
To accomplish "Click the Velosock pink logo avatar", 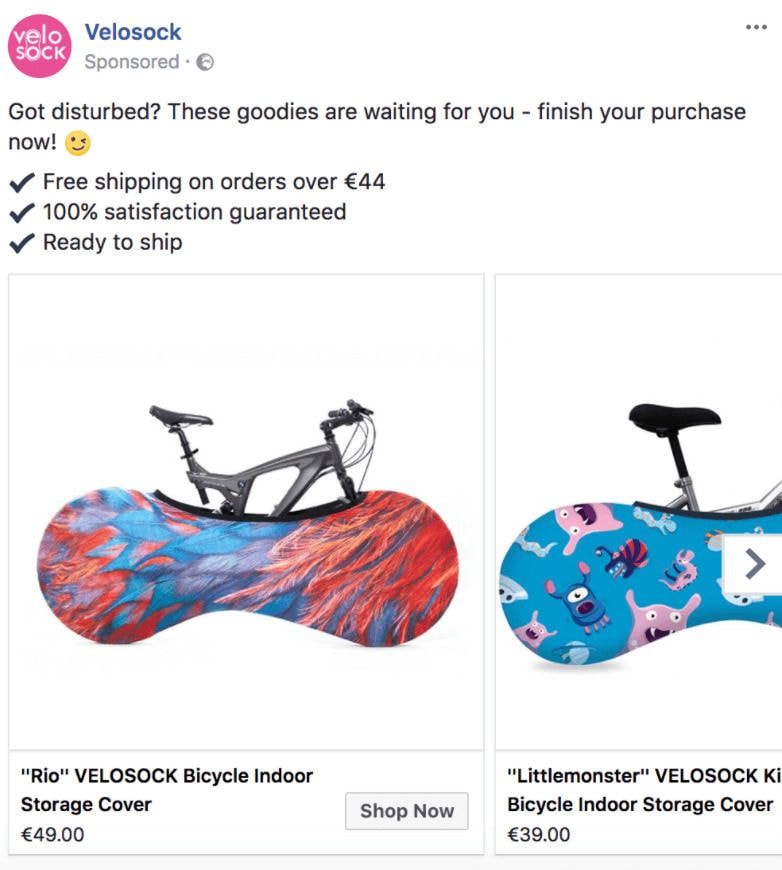I will tap(39, 46).
